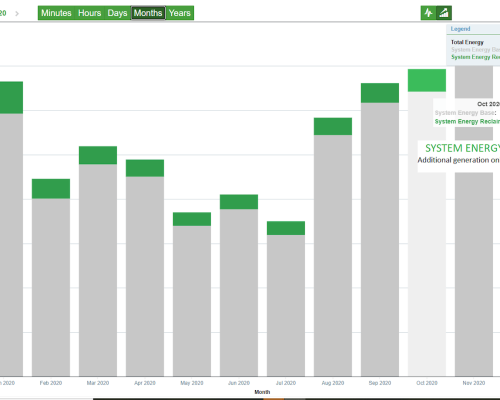
Task: Click the Apr 2020 green reclaimed segment
Action: pyautogui.click(x=145, y=168)
